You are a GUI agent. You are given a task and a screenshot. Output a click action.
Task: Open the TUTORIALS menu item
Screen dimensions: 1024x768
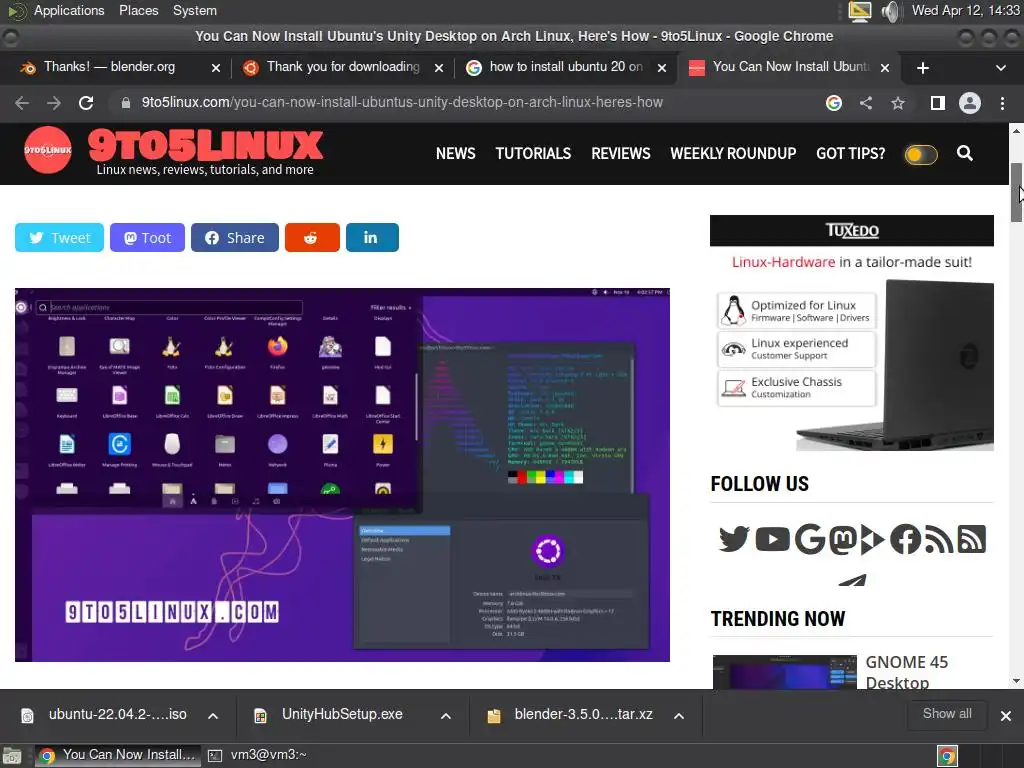[533, 153]
